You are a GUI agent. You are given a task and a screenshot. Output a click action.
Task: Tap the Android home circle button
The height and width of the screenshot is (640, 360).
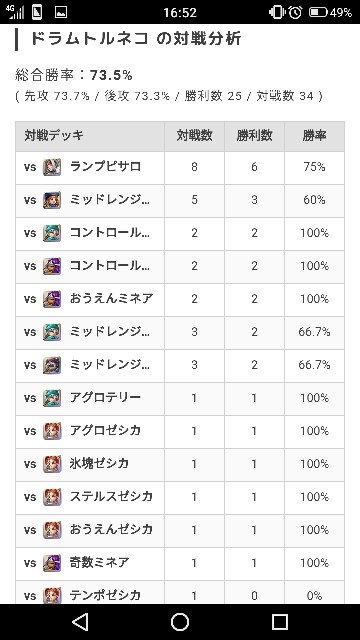(180, 622)
